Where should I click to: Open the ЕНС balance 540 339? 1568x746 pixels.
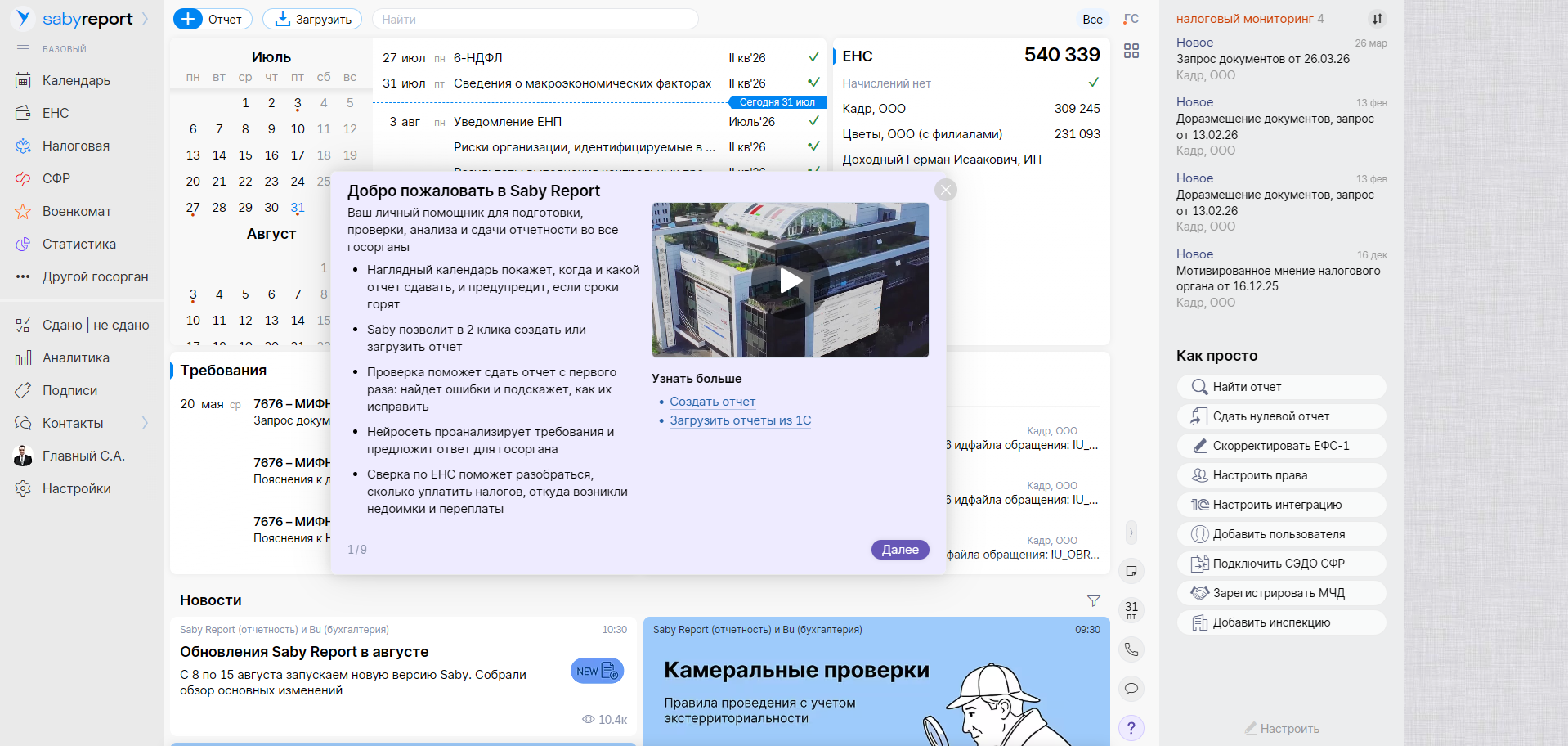[x=1062, y=55]
